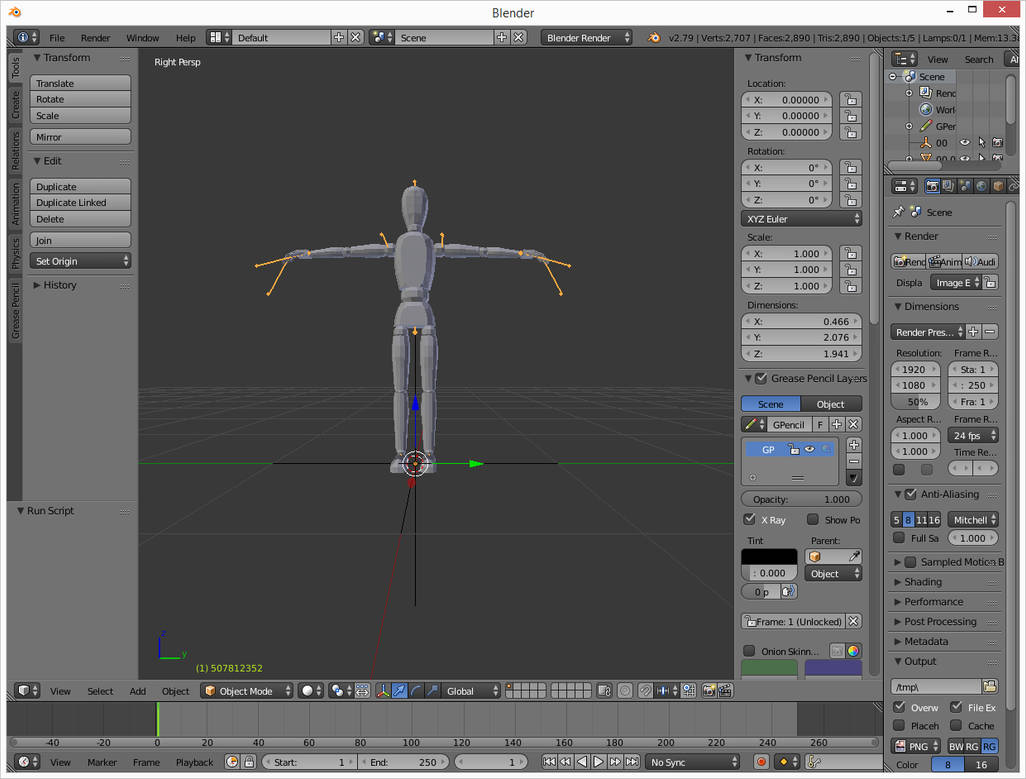Enable Onion Skinning checkbox
Screen dimensions: 1026x779
[x=749, y=651]
